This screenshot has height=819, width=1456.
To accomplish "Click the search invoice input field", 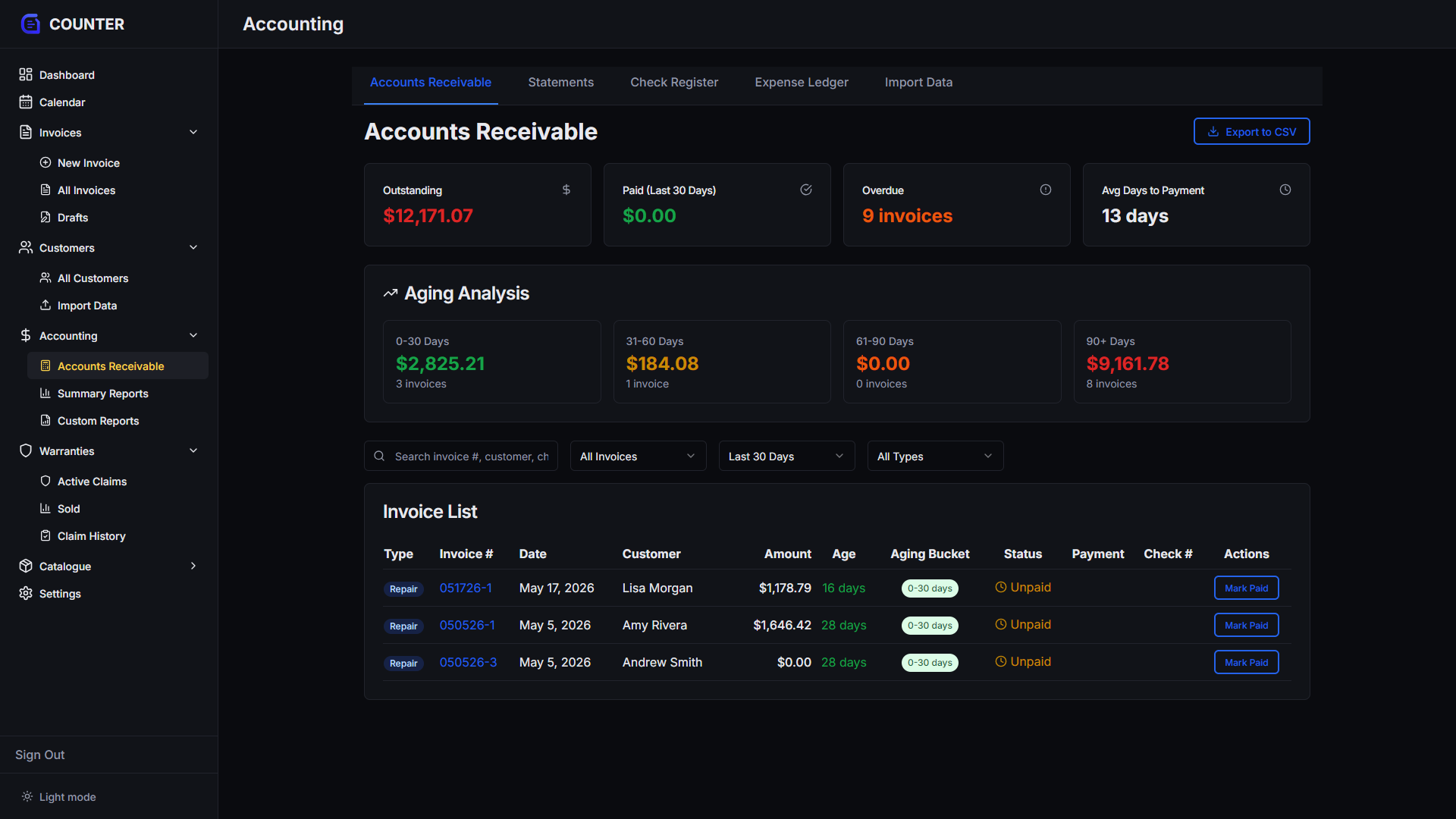I will point(461,456).
